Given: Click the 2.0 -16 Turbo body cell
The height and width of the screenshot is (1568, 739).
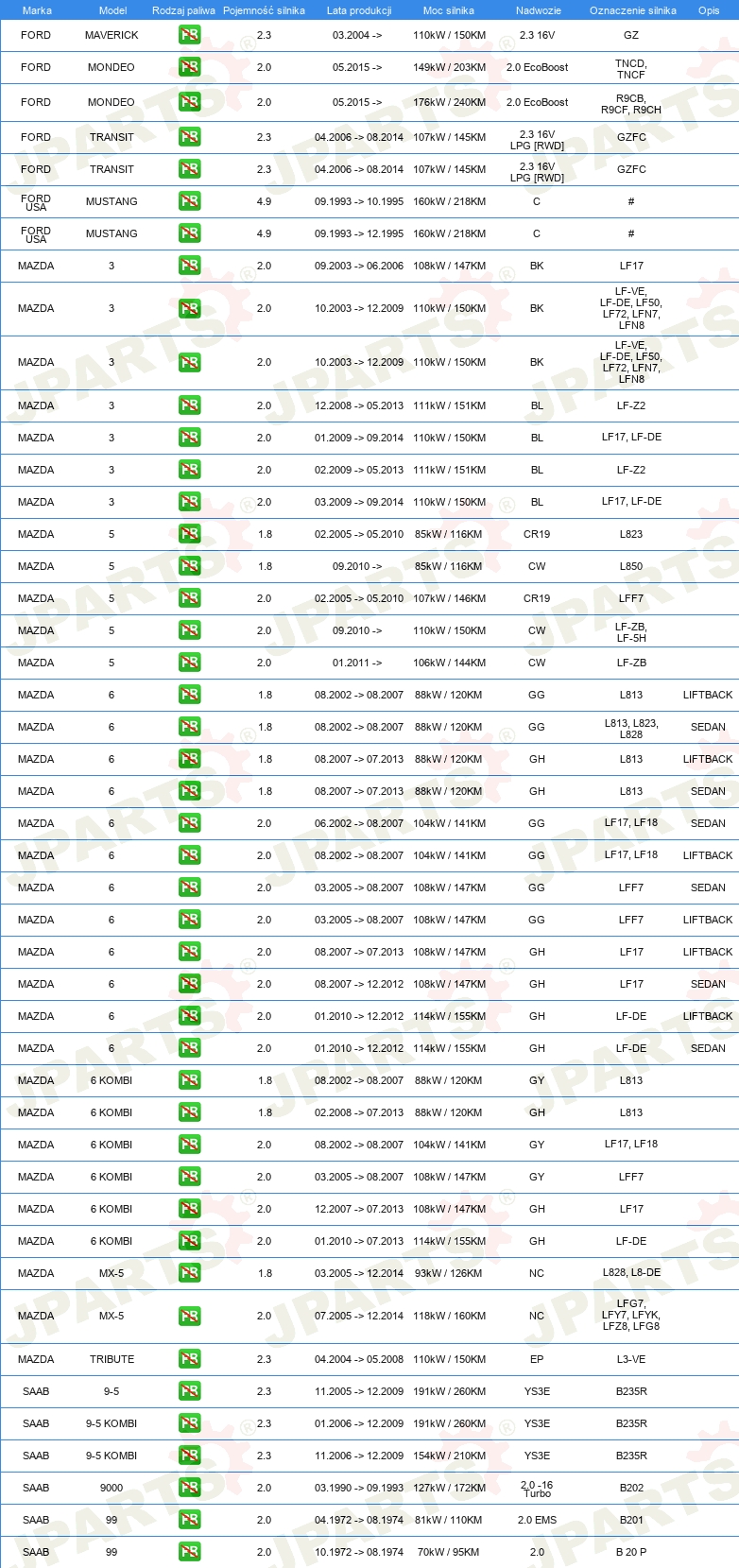Looking at the screenshot, I should tap(537, 1489).
